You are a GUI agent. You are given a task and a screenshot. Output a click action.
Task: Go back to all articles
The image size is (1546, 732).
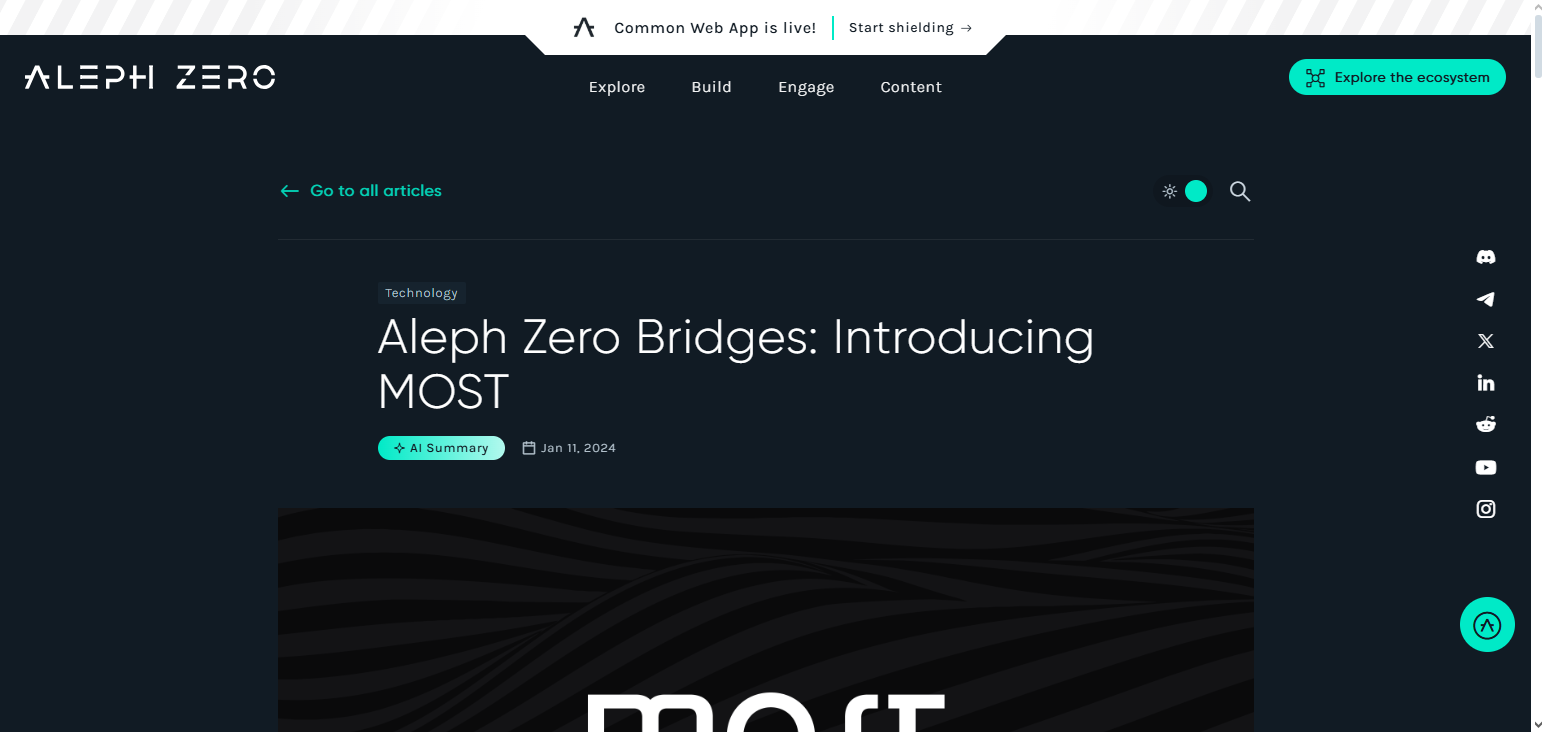click(x=360, y=191)
